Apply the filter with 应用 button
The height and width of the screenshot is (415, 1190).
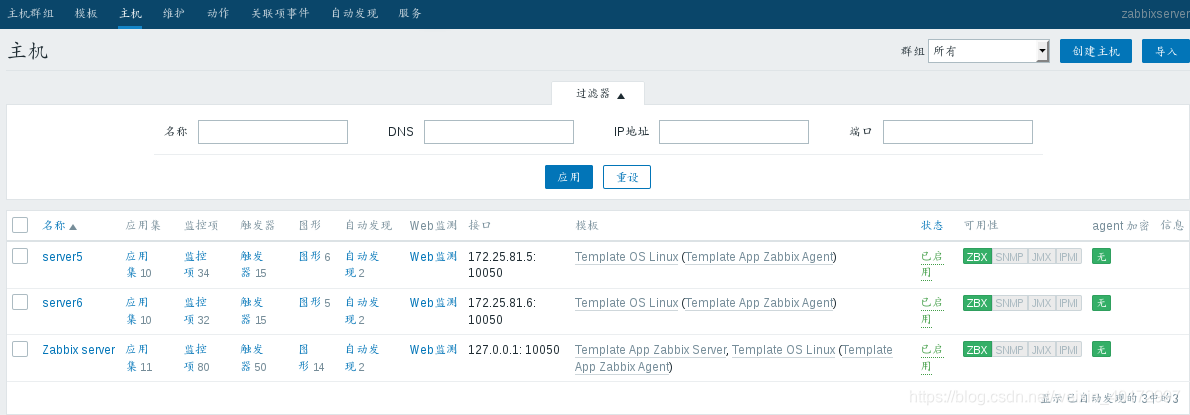569,177
